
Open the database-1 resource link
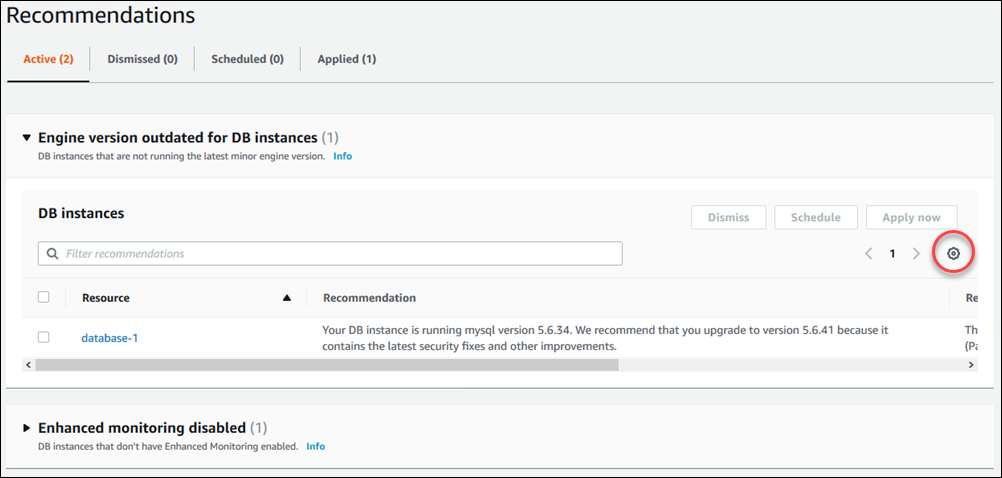(109, 338)
